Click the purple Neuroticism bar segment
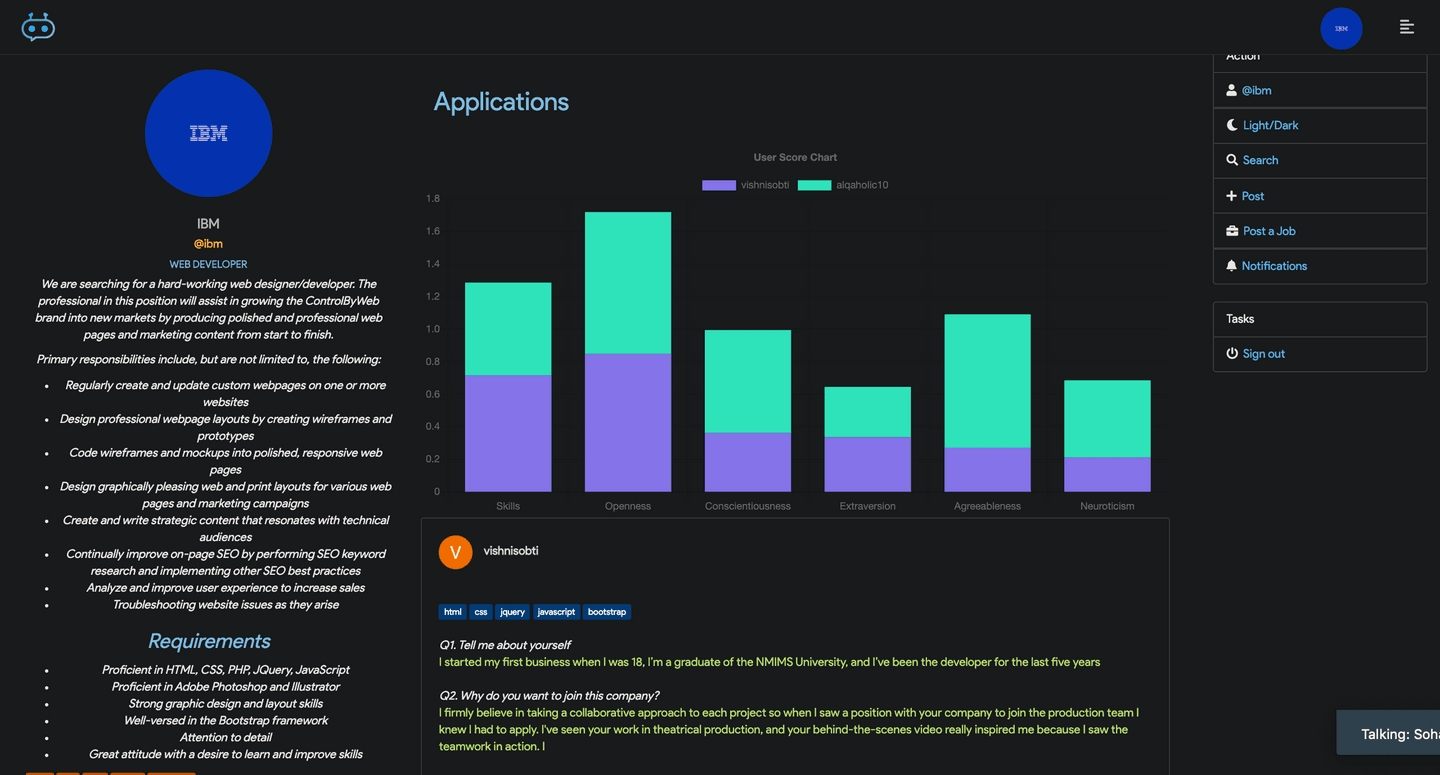This screenshot has width=1440, height=775. (x=1107, y=474)
